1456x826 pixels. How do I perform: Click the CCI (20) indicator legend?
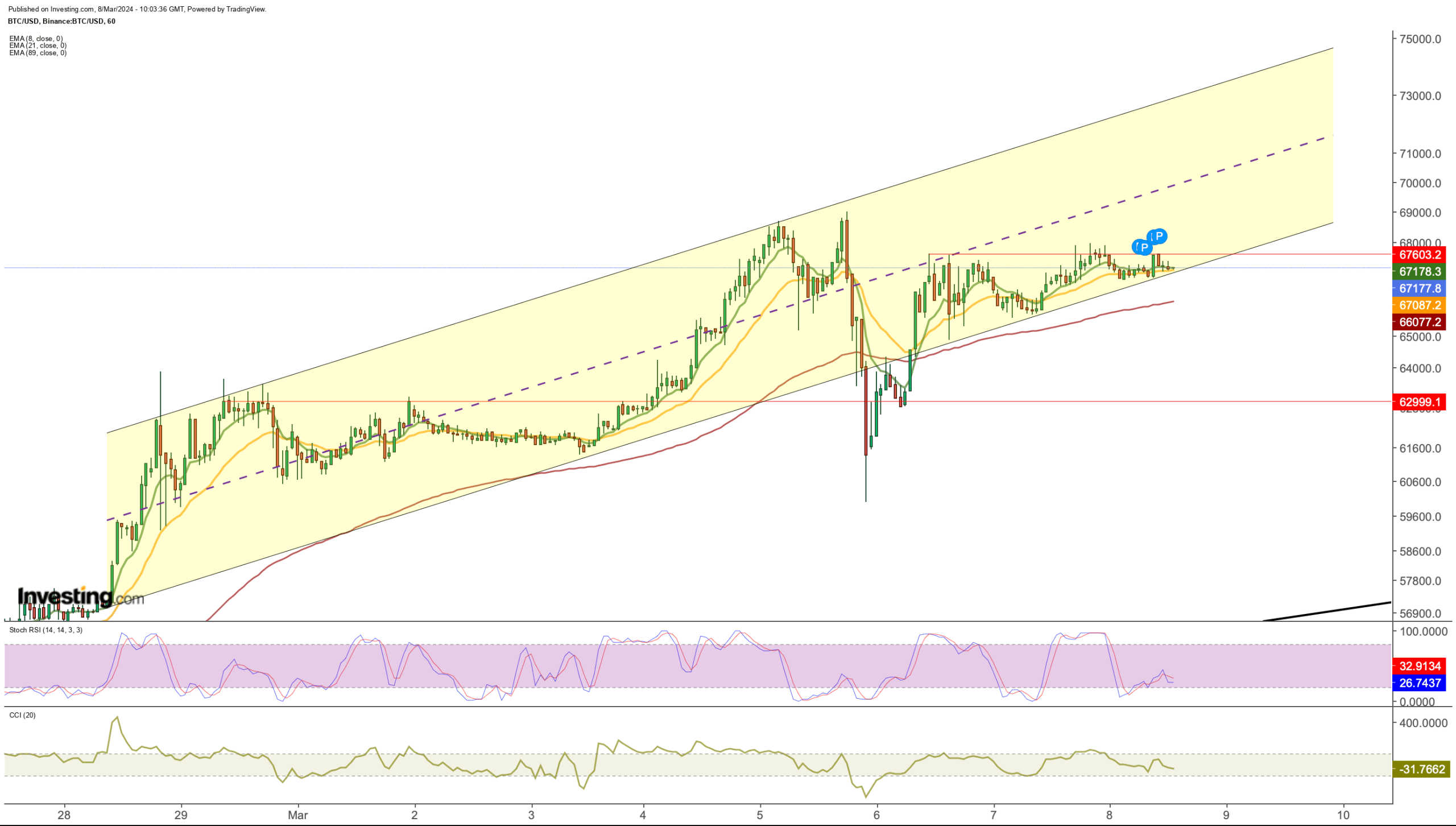(x=23, y=715)
